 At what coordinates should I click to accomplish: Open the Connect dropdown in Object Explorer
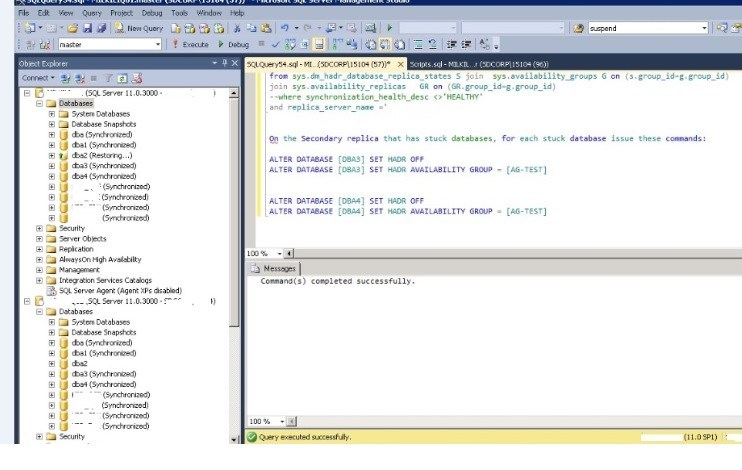point(40,77)
